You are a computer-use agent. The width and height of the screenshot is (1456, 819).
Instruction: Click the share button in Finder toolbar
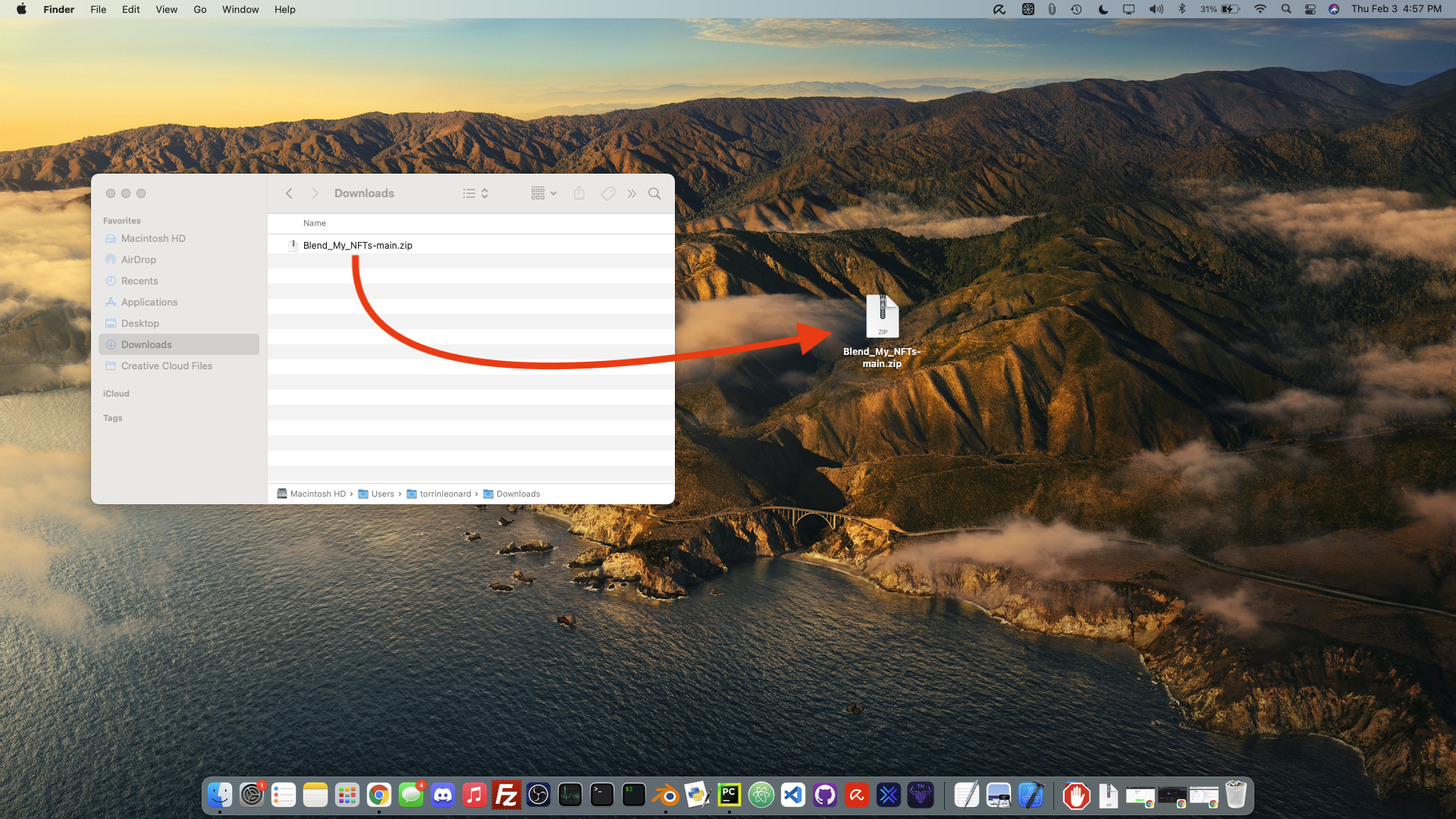tap(580, 193)
